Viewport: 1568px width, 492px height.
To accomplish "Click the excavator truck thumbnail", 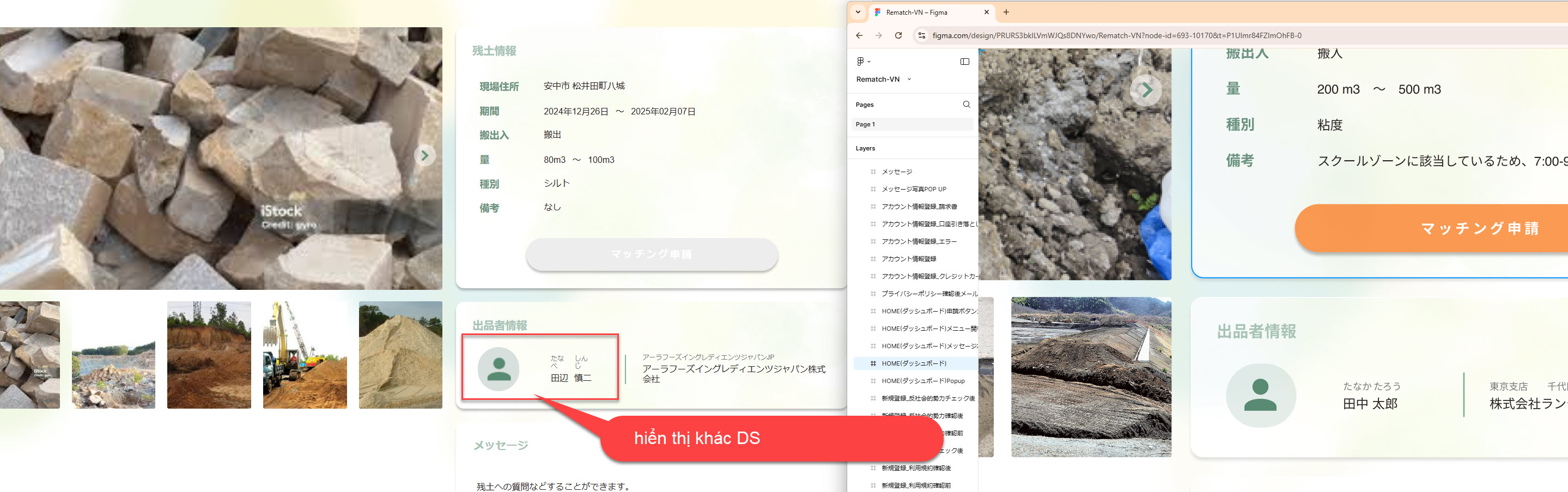I will 305,355.
